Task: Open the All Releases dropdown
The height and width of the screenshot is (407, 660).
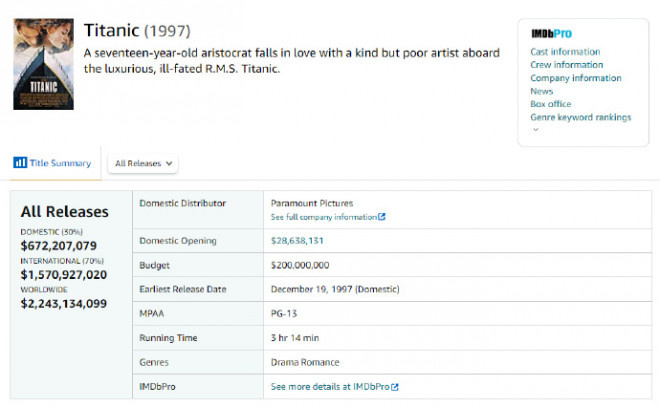Action: [x=144, y=163]
